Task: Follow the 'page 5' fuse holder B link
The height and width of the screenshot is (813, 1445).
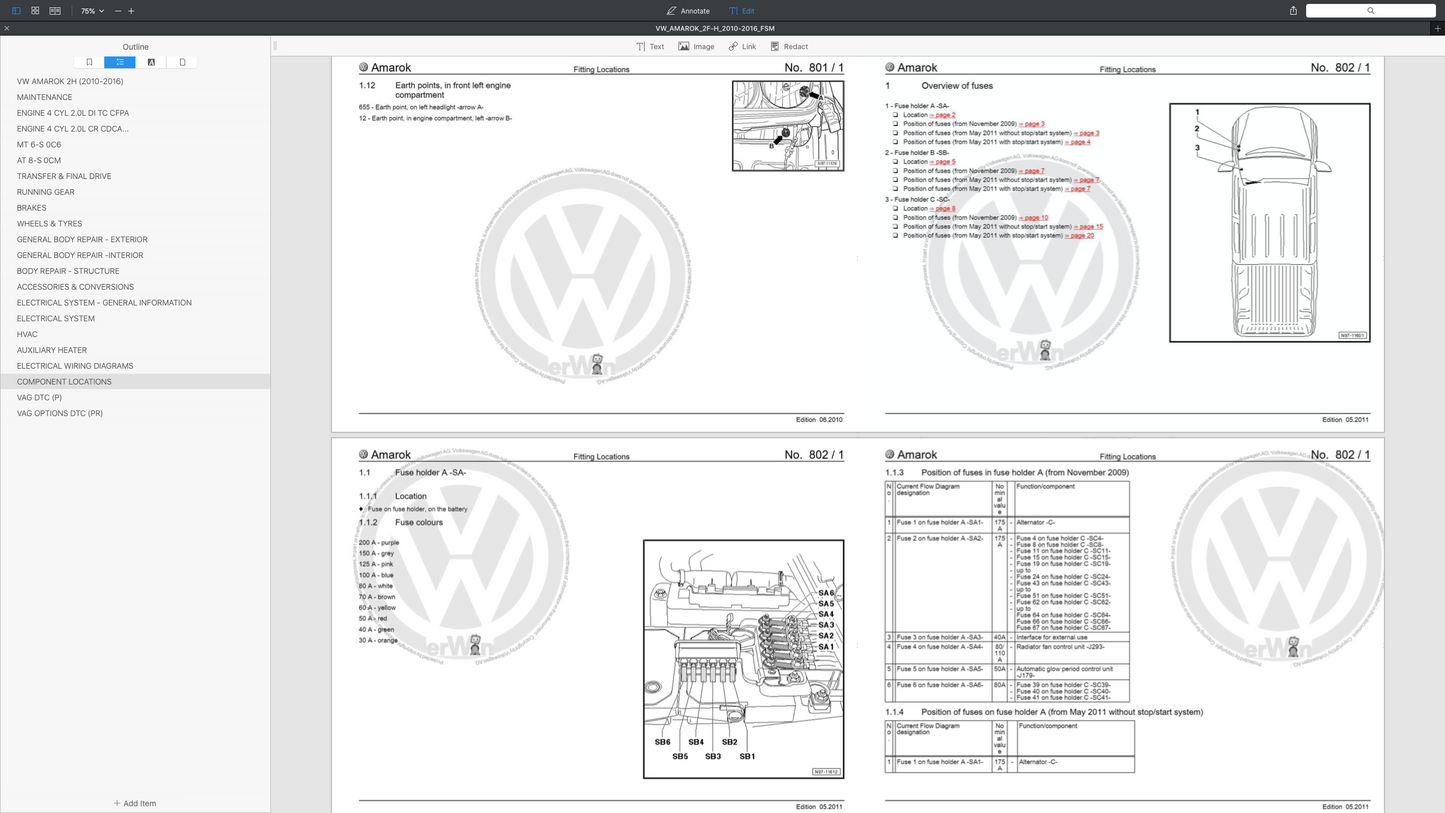Action: 943,162
